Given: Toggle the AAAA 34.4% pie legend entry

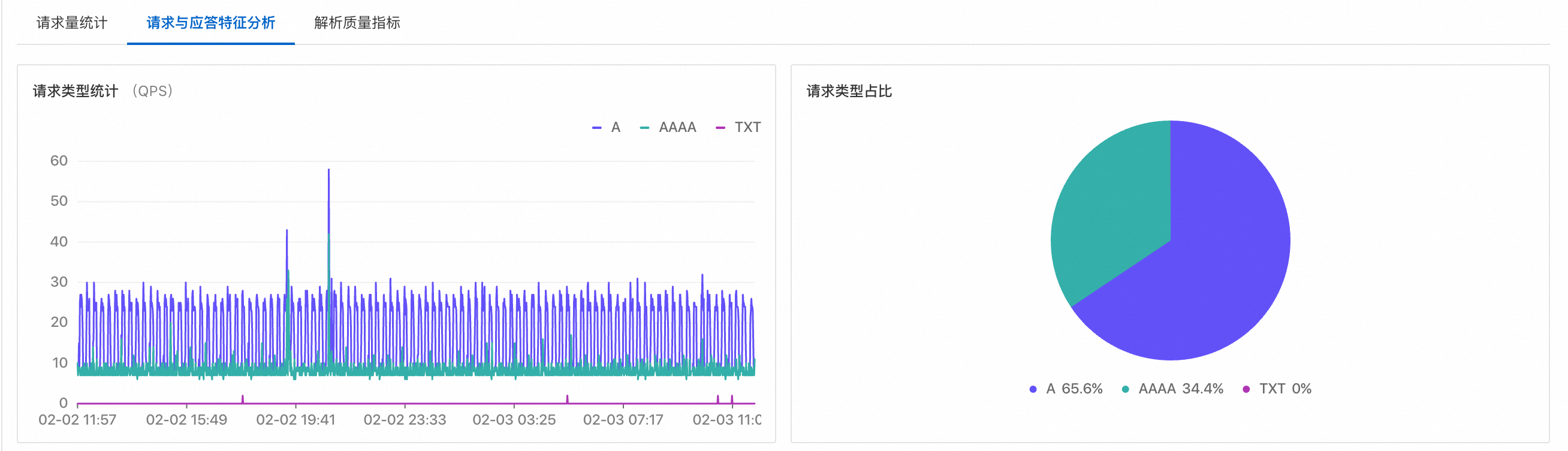Looking at the screenshot, I should pyautogui.click(x=1172, y=389).
